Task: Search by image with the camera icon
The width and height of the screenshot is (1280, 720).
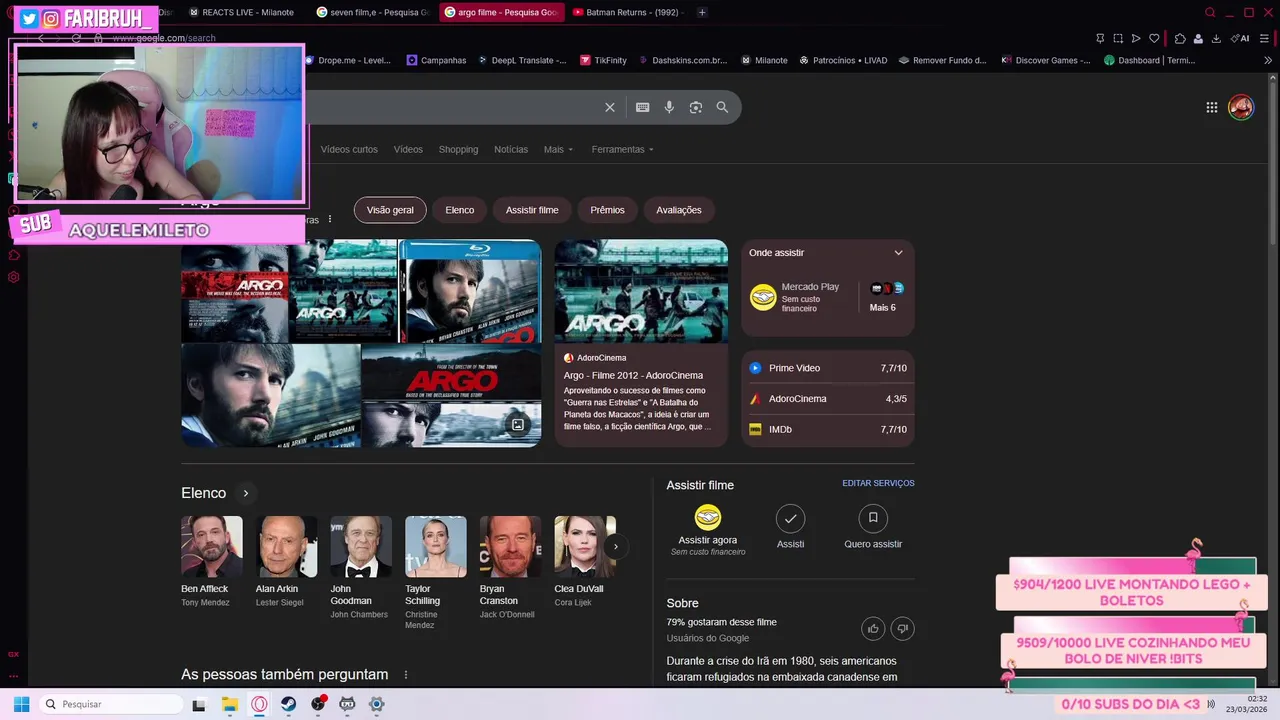Action: click(x=696, y=107)
